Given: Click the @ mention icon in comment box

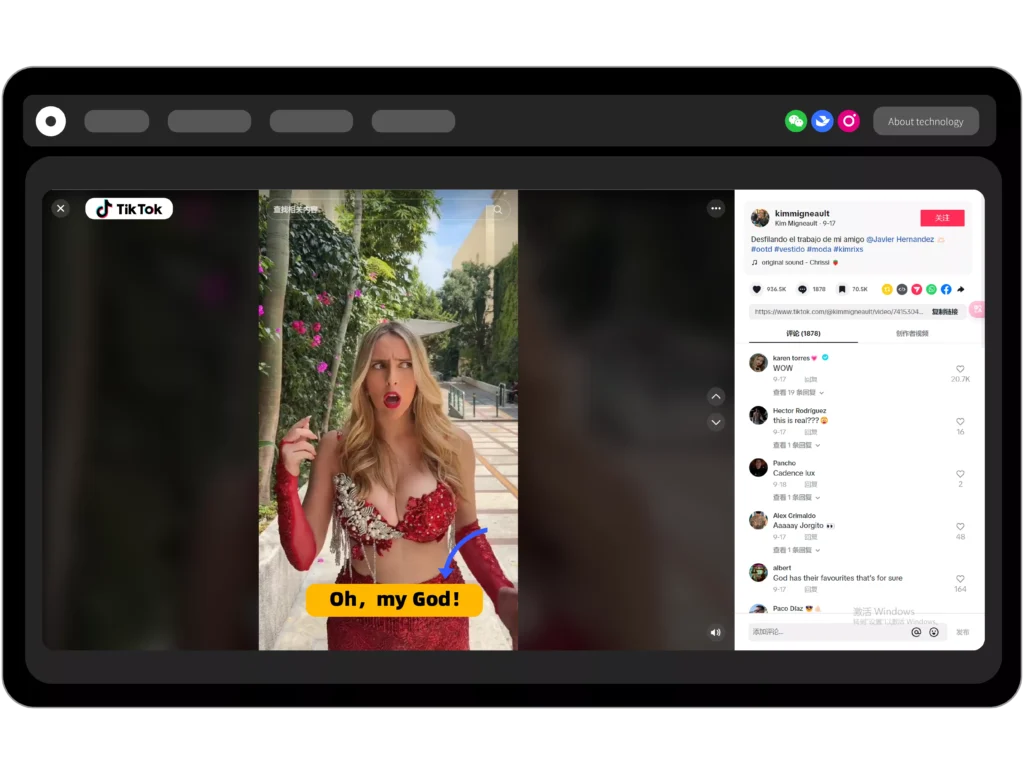Looking at the screenshot, I should click(x=916, y=632).
